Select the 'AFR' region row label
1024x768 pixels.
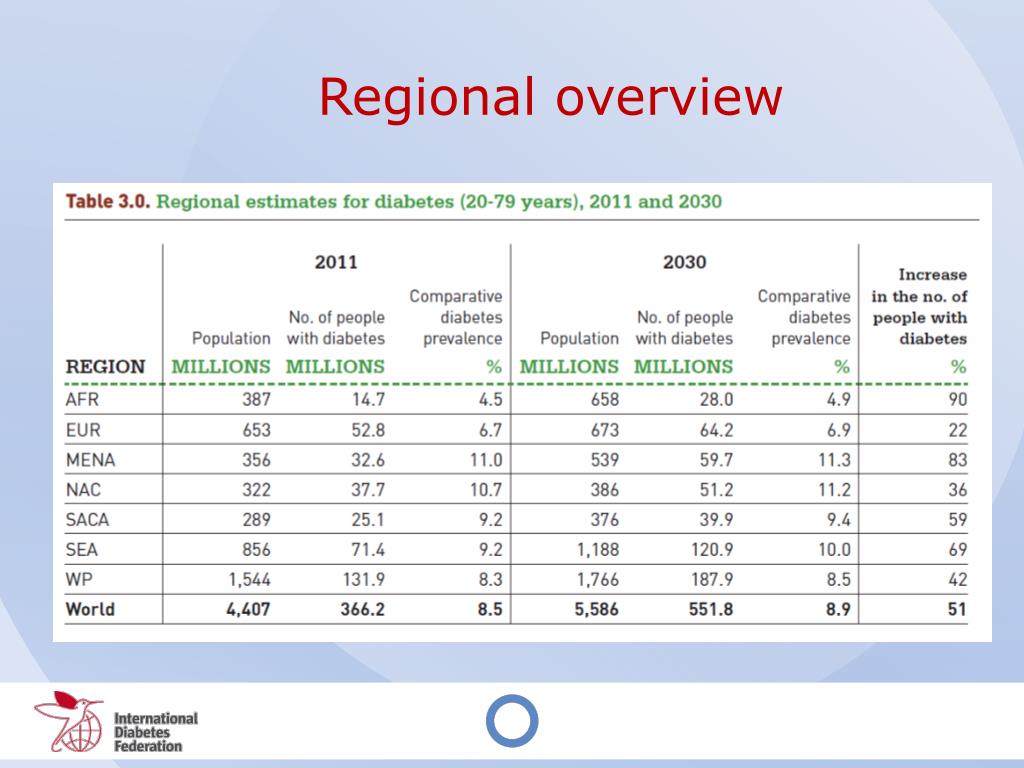tap(82, 399)
